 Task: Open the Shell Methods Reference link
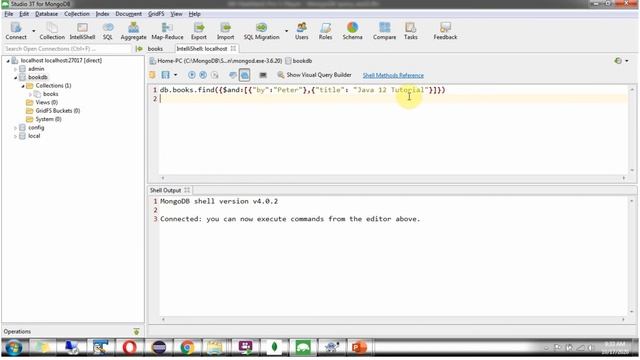pos(393,76)
